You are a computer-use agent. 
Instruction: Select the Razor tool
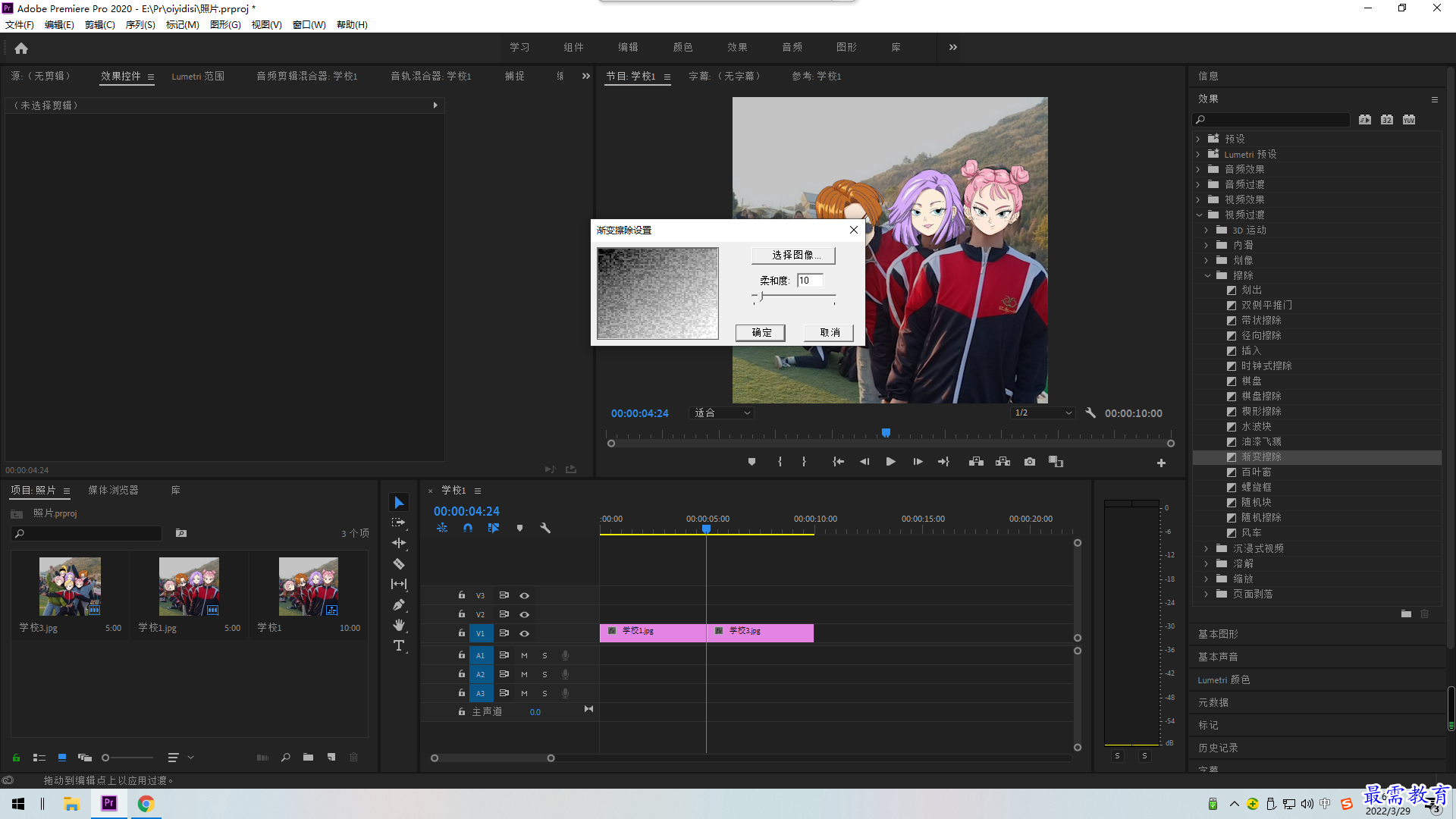[x=399, y=563]
